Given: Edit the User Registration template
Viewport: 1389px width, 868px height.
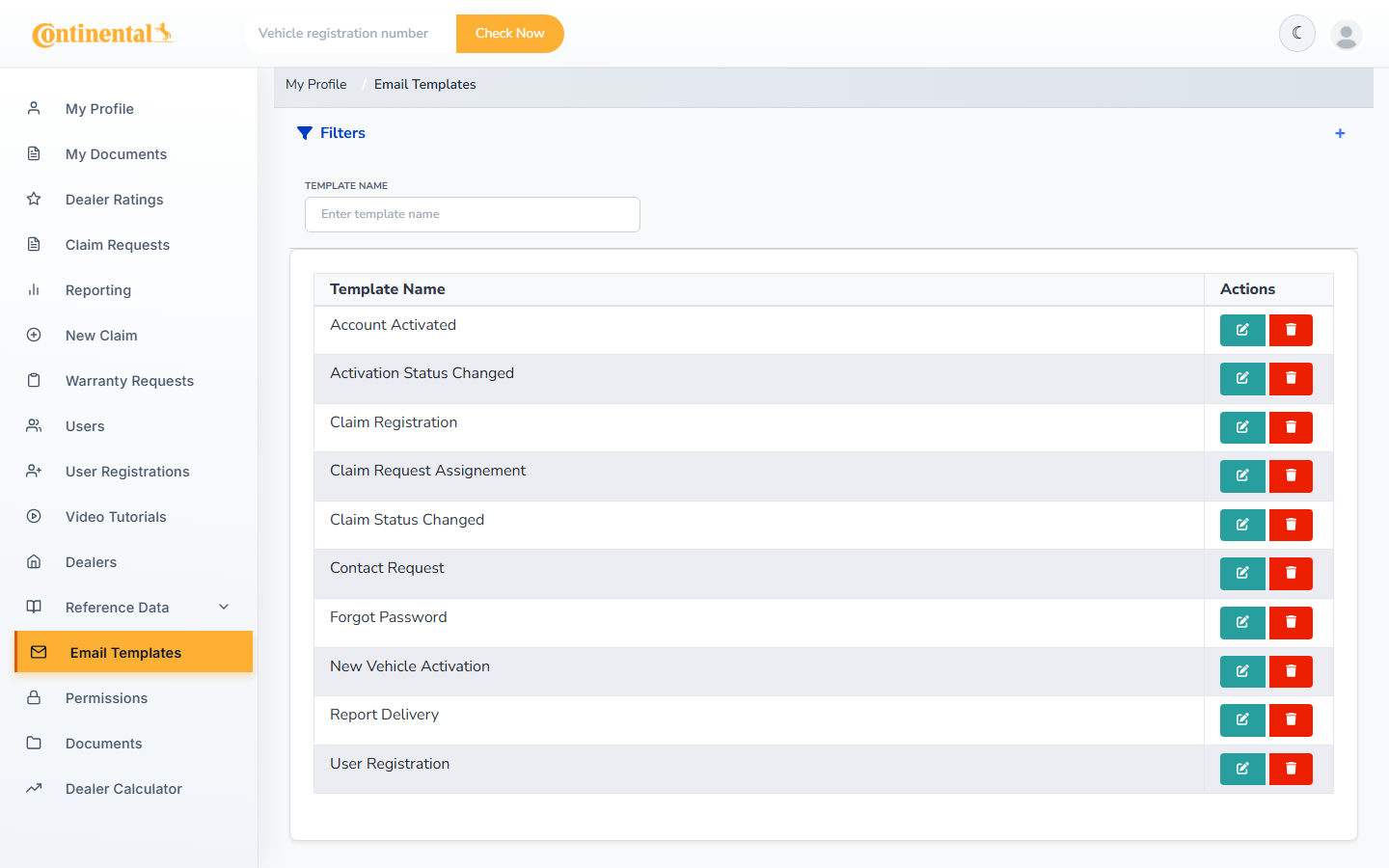Looking at the screenshot, I should pos(1242,769).
